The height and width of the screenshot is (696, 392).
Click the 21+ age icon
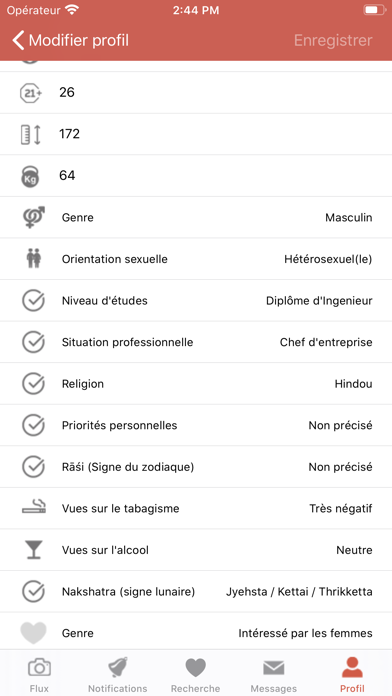pyautogui.click(x=31, y=93)
